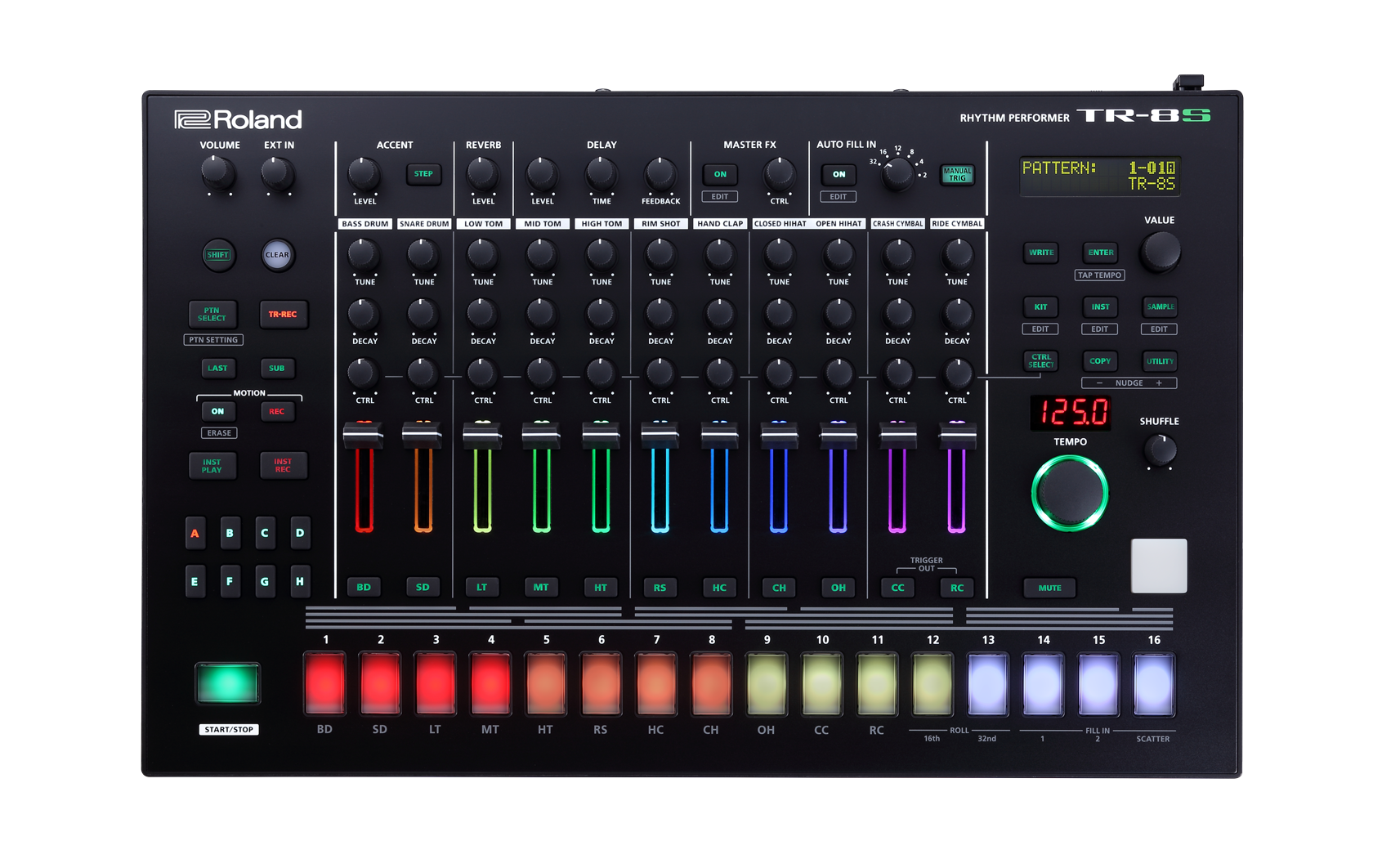Select variation D button
This screenshot has width=1373, height=868.
pos(300,534)
